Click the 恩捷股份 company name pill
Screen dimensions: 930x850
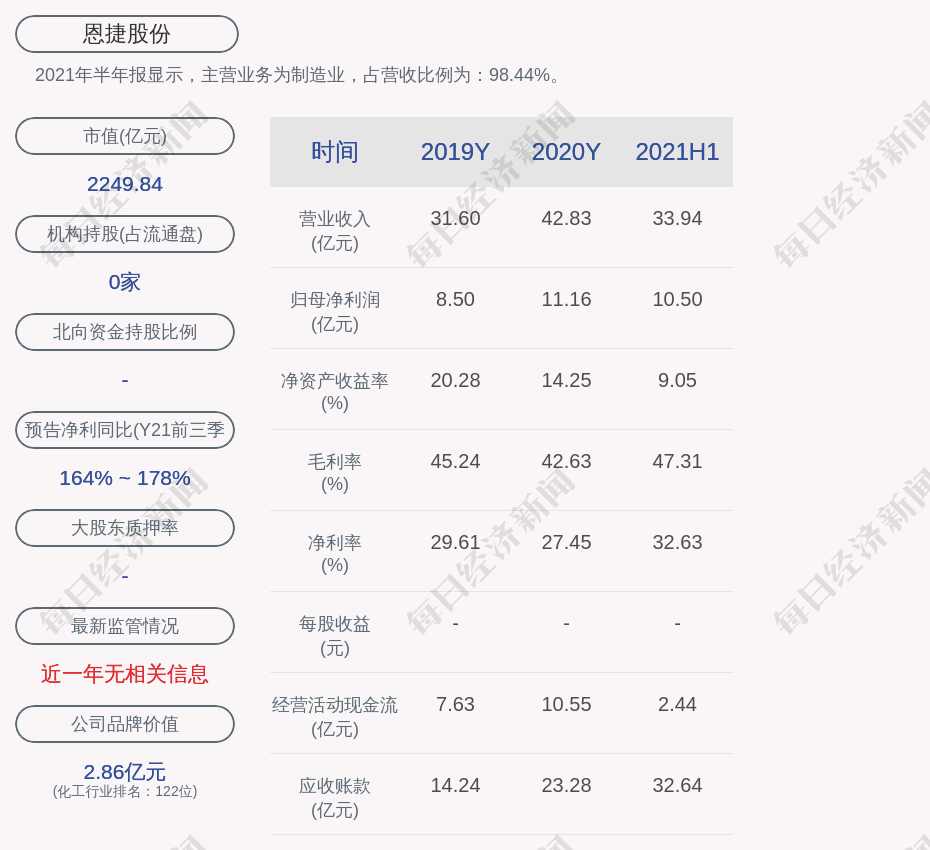126,34
